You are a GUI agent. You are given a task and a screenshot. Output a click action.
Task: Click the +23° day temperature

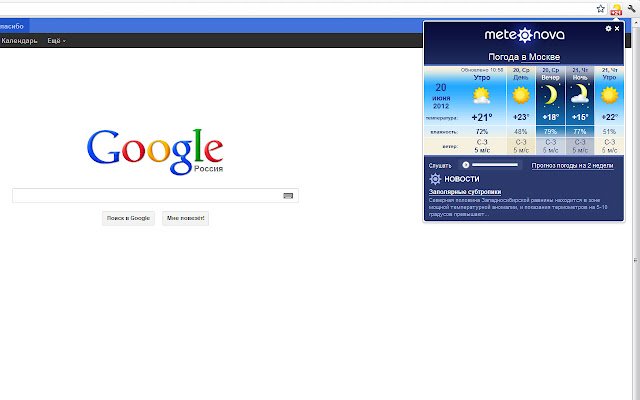point(521,117)
